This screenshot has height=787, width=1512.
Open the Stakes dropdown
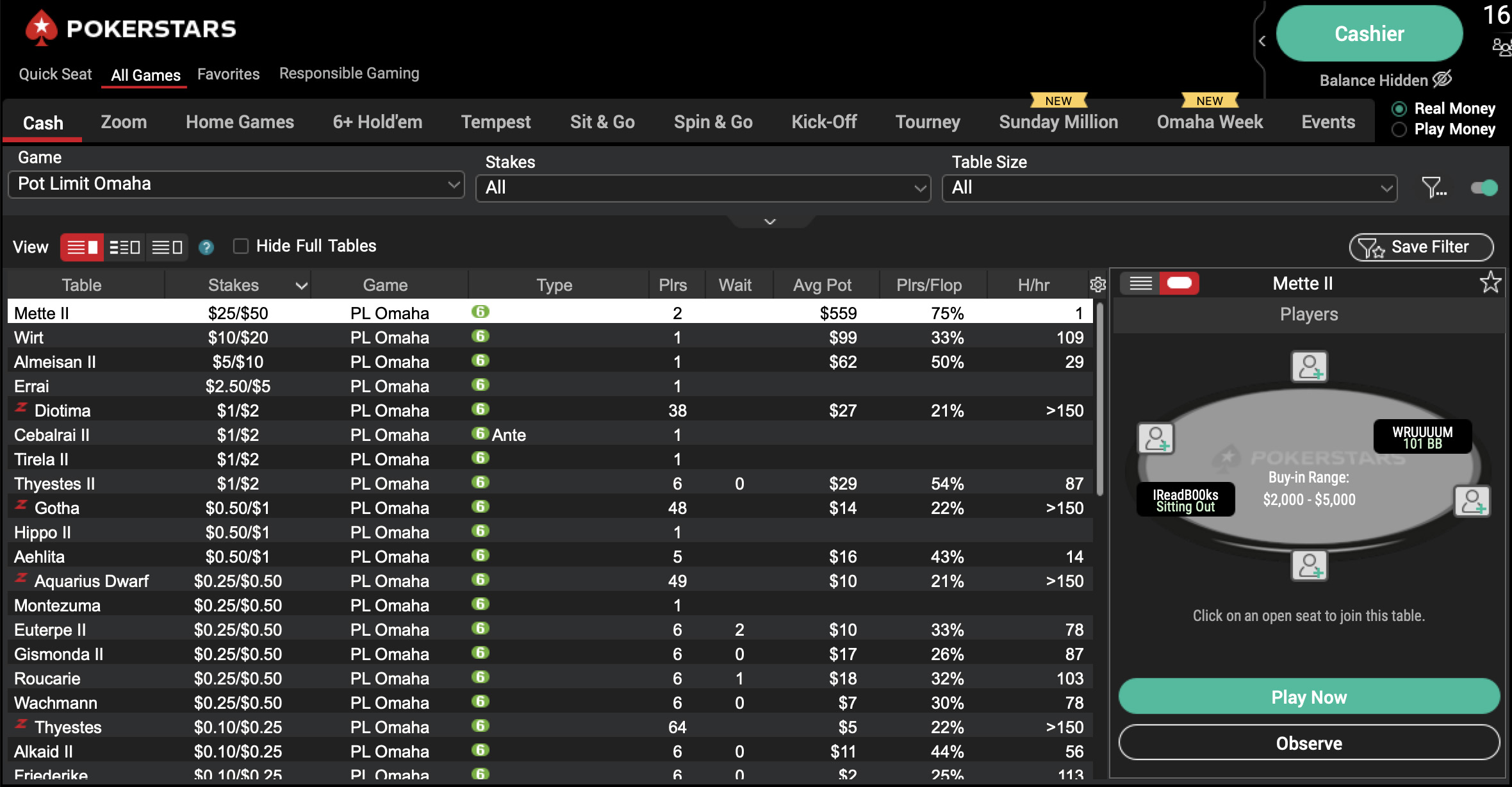[703, 188]
